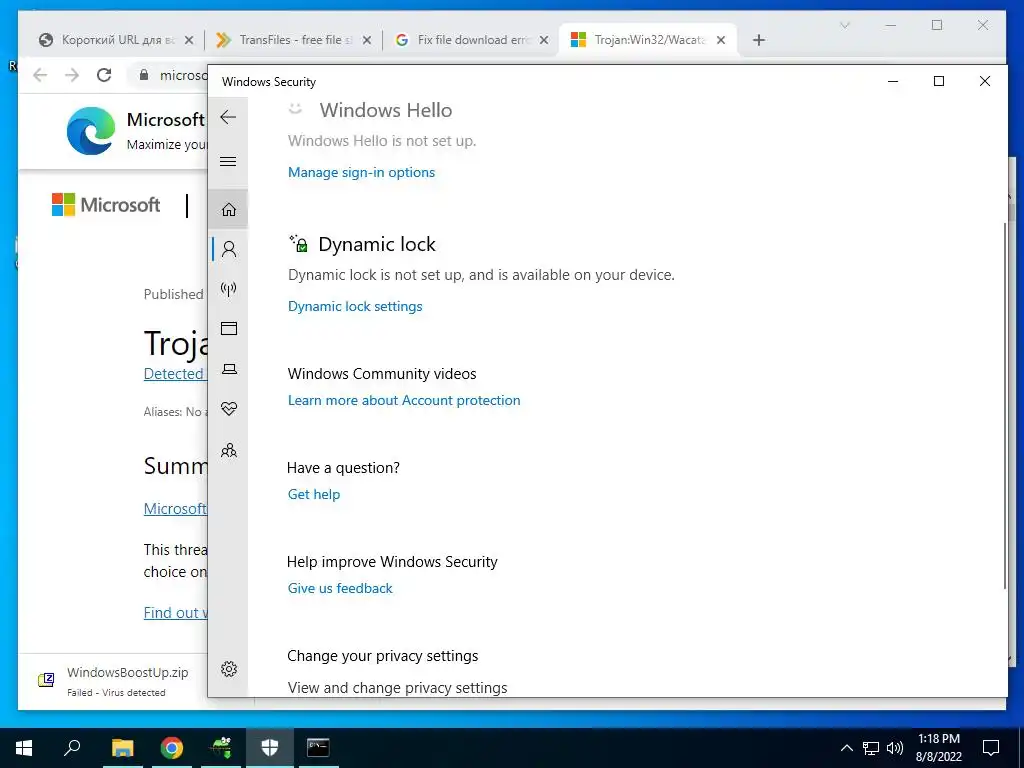
Task: Click the Microsoft link under Summary
Action: (x=175, y=508)
